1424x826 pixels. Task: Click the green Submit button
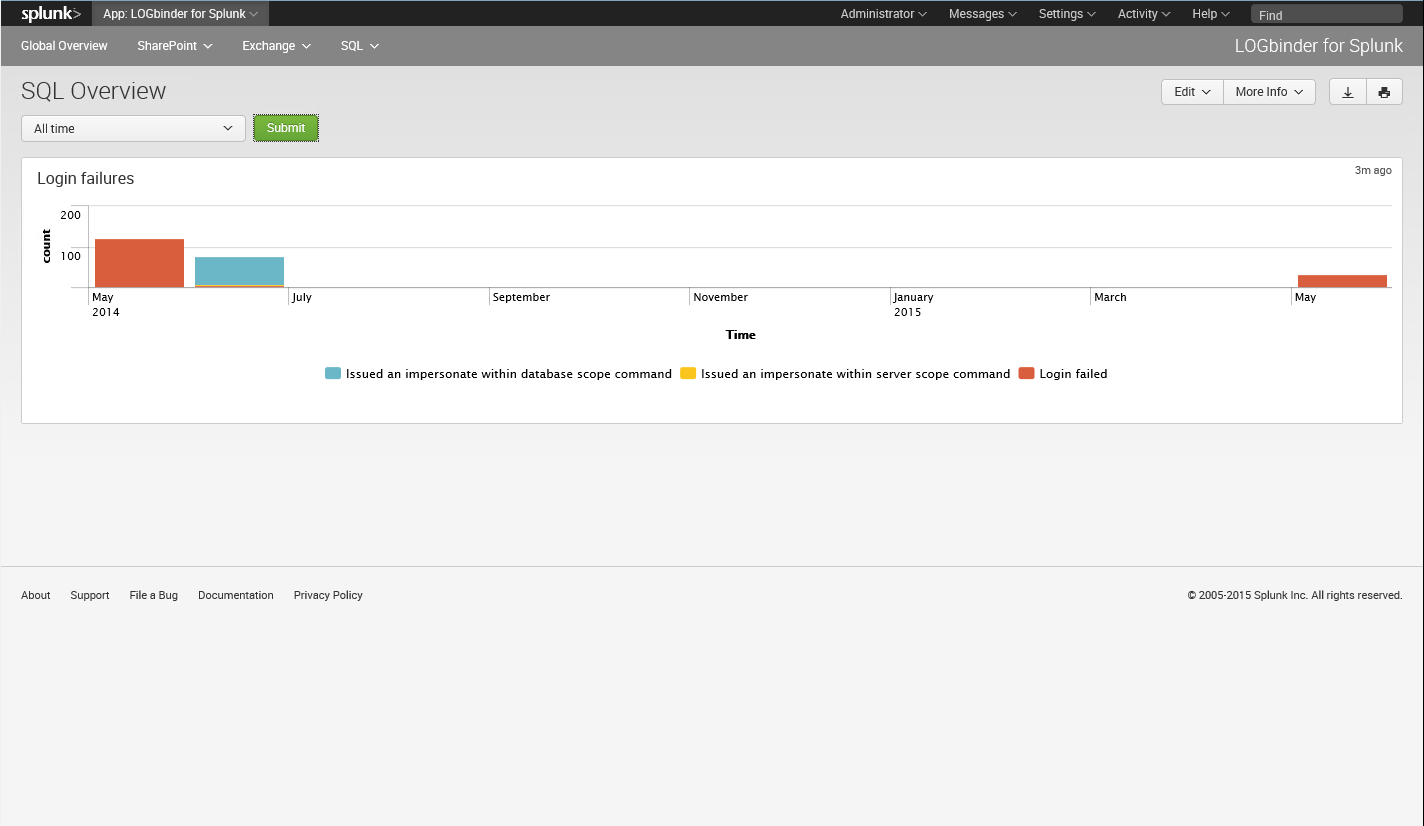point(286,128)
